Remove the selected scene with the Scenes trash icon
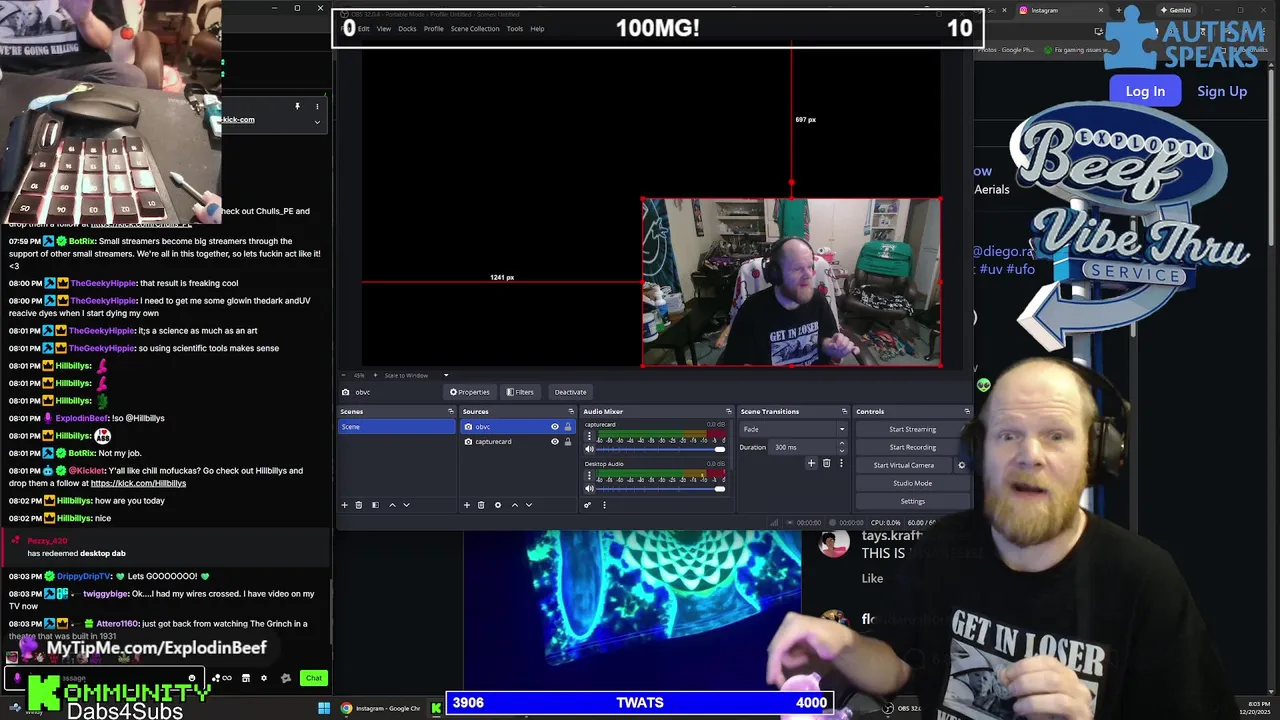 (359, 505)
